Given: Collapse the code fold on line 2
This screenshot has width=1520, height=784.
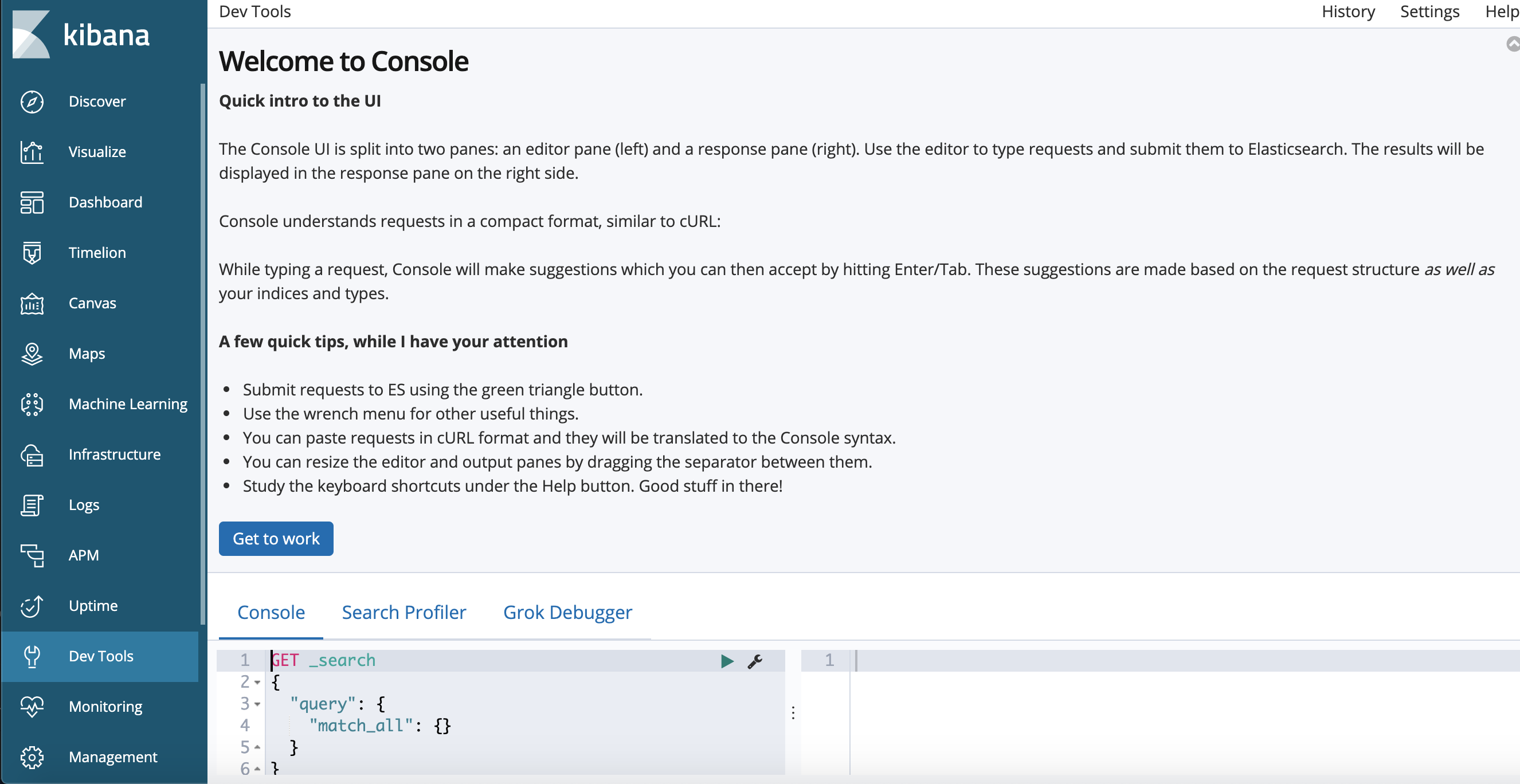Looking at the screenshot, I should [258, 683].
